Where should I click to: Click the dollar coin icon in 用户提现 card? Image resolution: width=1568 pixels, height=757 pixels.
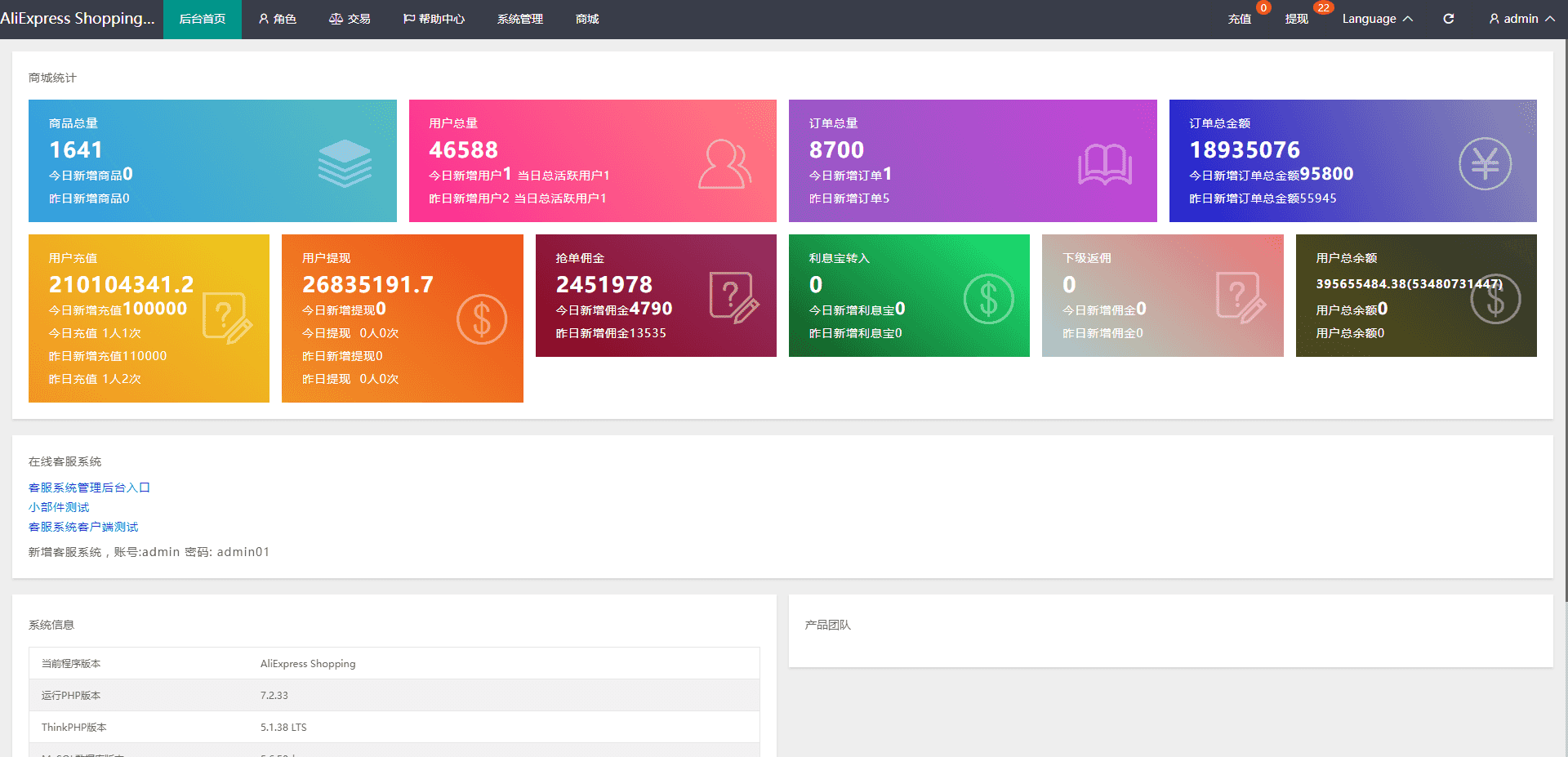pos(481,318)
